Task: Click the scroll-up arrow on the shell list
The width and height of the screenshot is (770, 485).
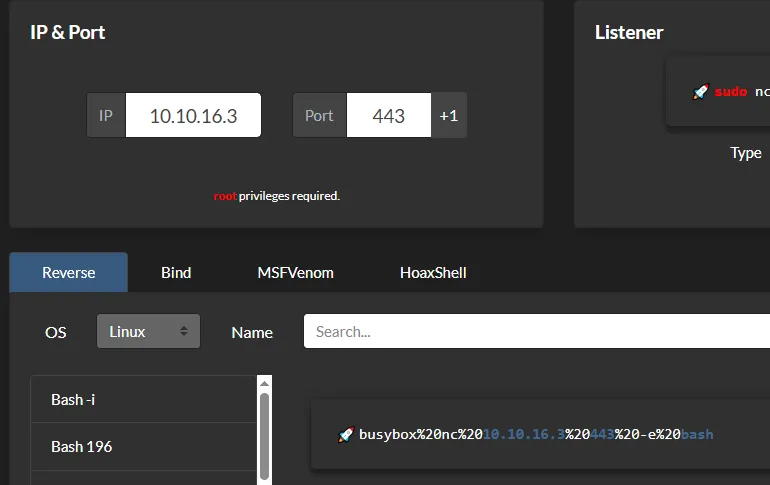Action: coord(264,382)
